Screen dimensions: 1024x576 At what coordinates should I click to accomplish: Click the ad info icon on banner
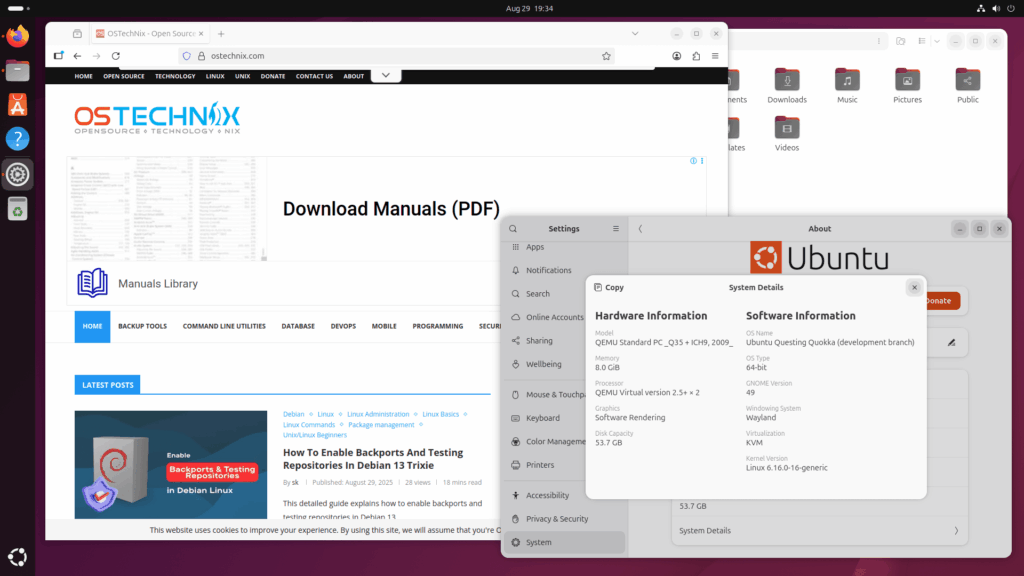[x=694, y=161]
